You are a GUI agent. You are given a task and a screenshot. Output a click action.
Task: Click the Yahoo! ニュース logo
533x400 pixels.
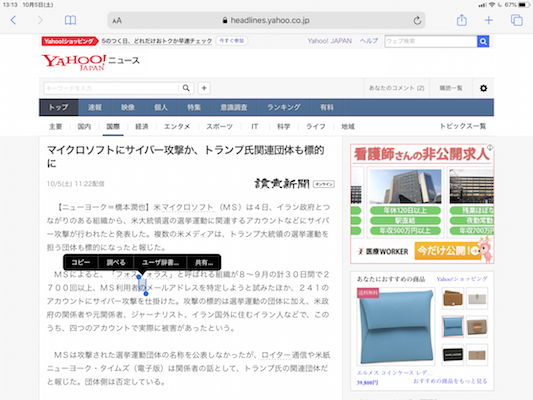(x=90, y=62)
